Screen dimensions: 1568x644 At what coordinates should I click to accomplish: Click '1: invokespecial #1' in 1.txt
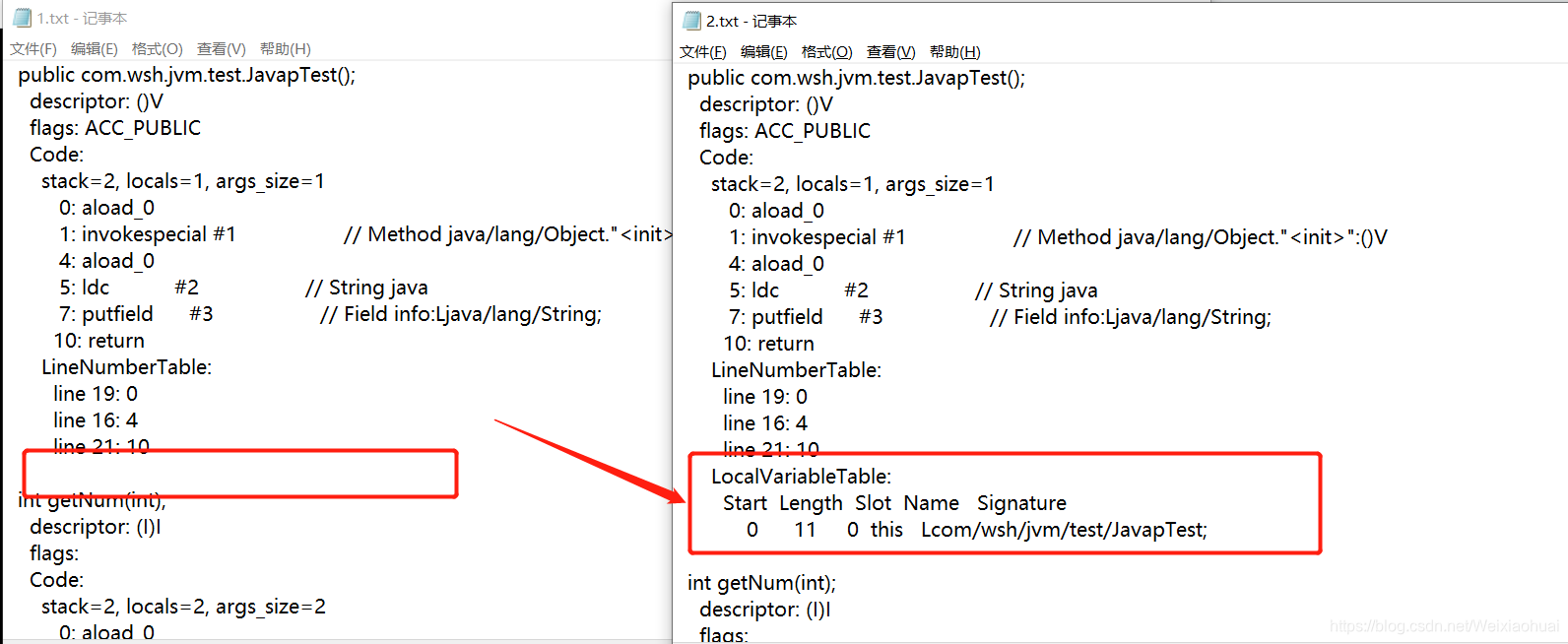click(148, 234)
